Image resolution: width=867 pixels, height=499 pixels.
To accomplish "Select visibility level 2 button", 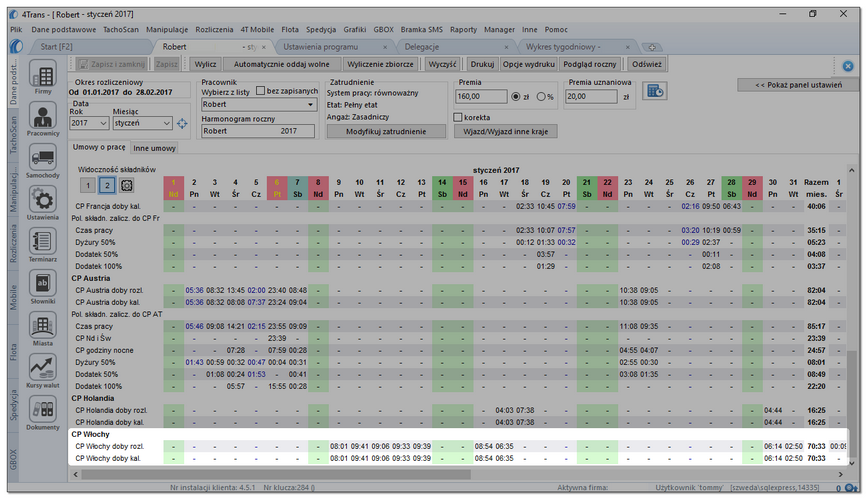I will (107, 185).
